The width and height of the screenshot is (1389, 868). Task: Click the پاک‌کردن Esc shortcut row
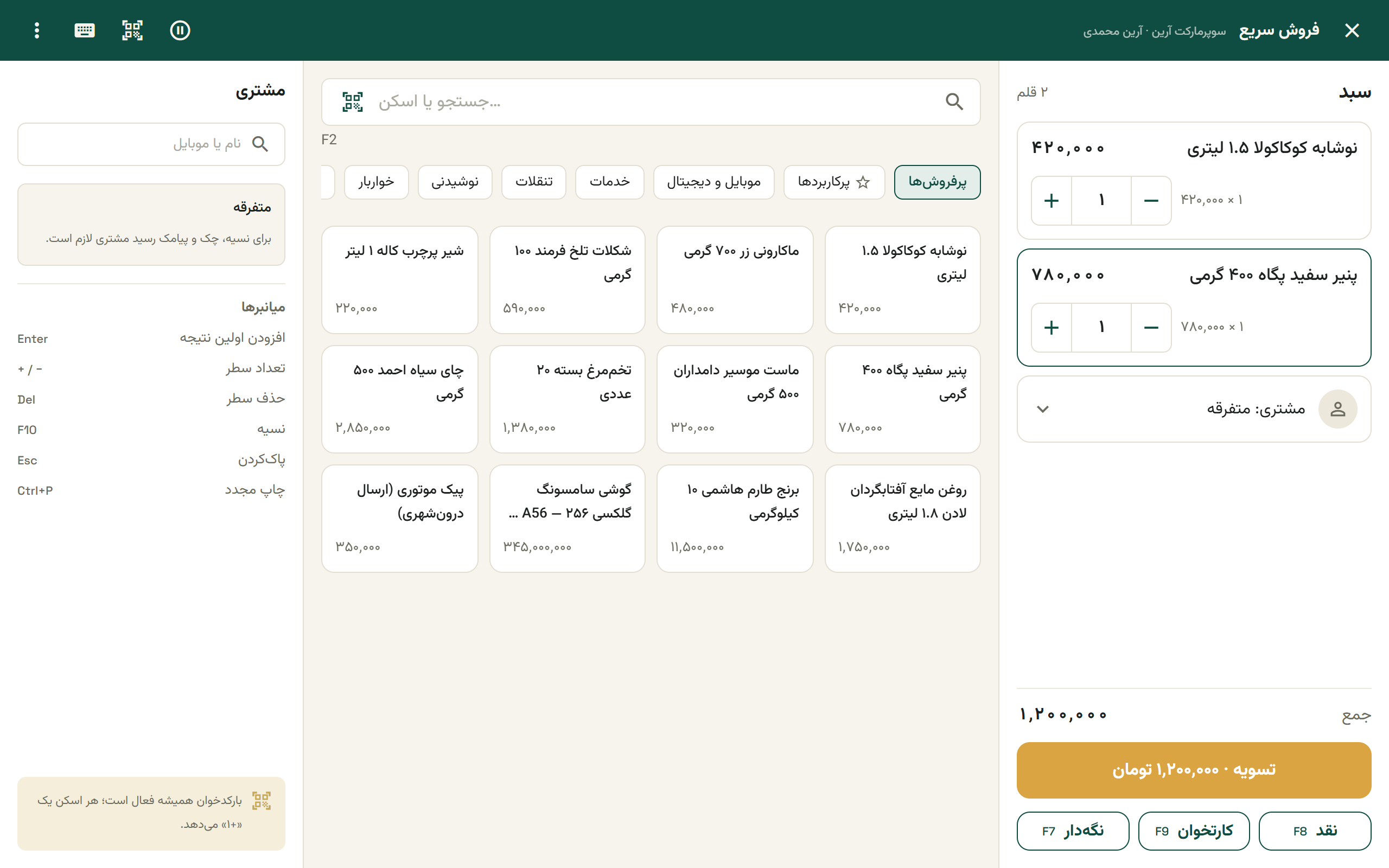(151, 460)
